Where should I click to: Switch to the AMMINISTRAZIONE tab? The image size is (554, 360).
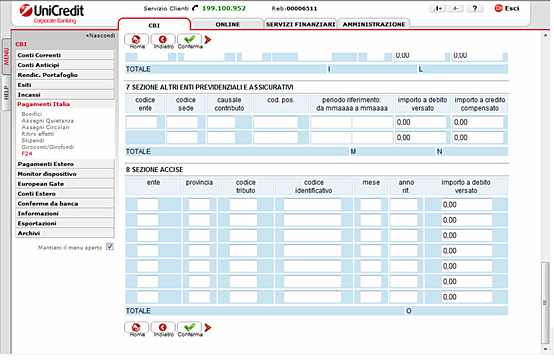pos(374,24)
